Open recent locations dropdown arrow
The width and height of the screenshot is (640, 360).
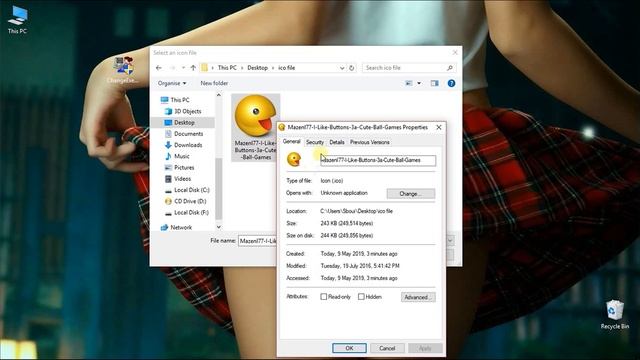pos(183,68)
